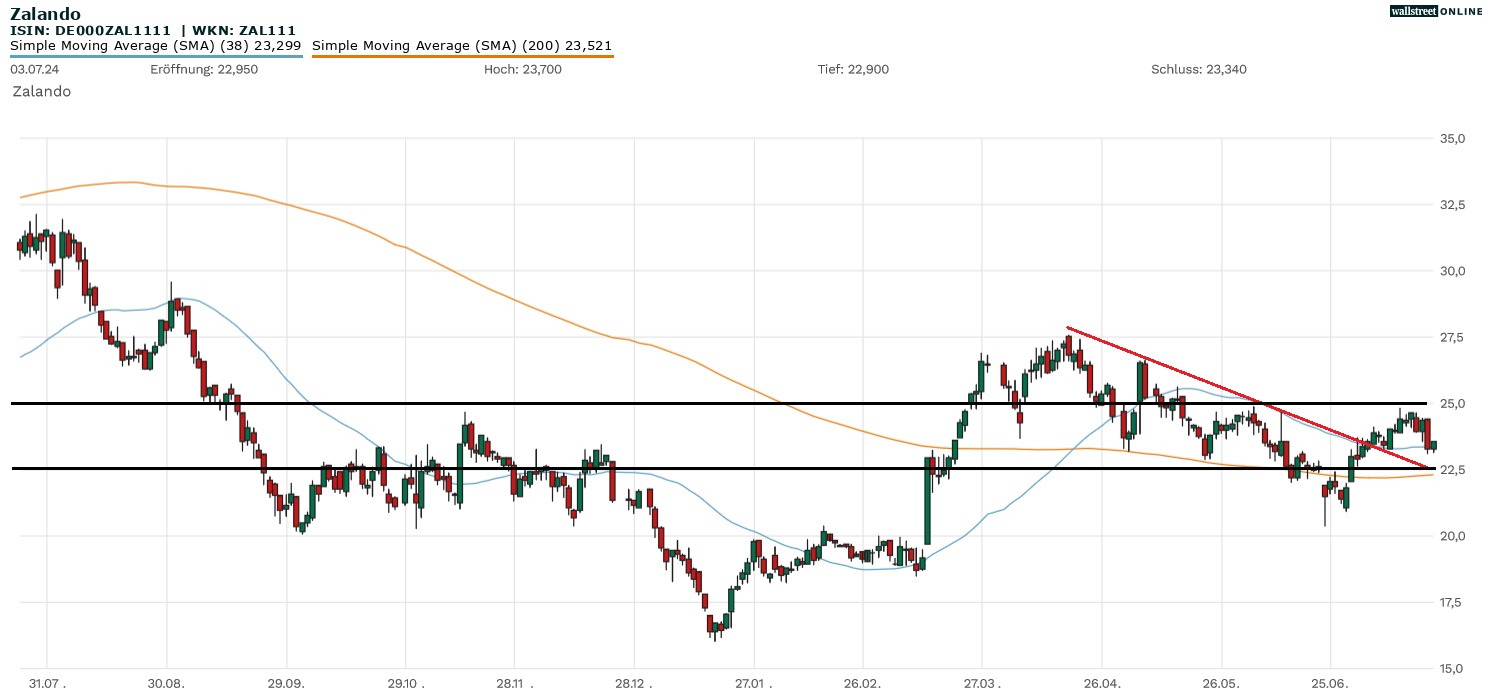Click the 22,5 price axis label

pos(1450,470)
